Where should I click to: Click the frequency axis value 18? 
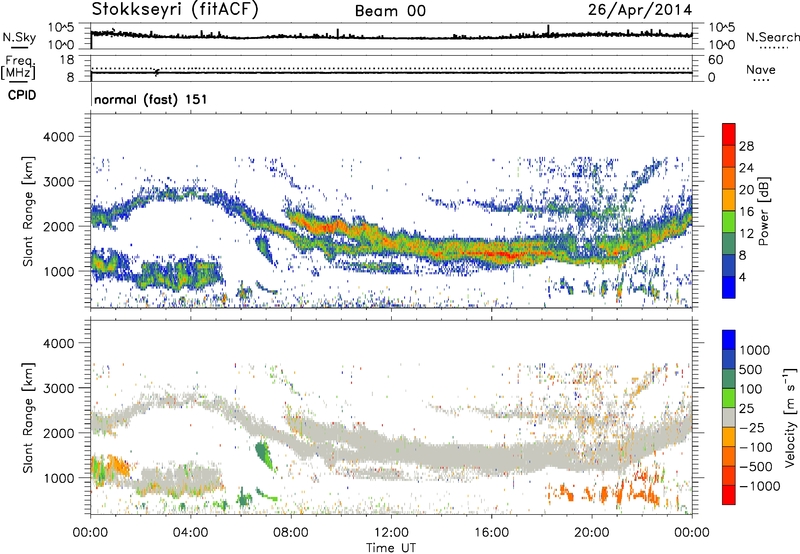coord(67,60)
